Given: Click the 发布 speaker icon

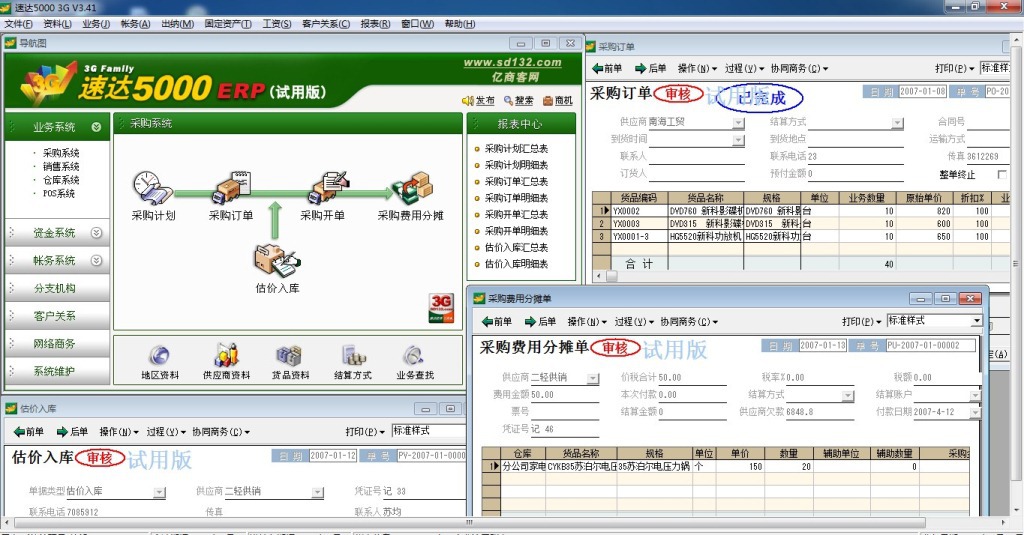Looking at the screenshot, I should (468, 101).
